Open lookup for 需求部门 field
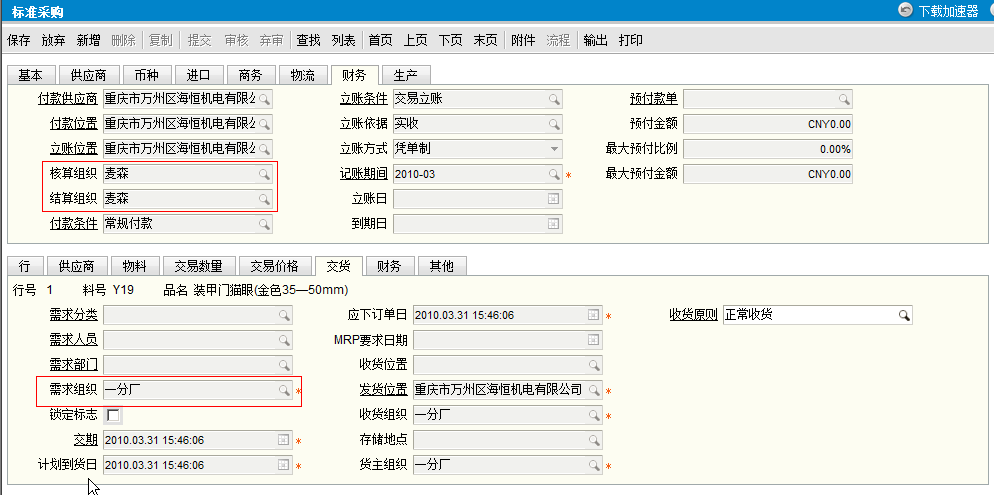This screenshot has width=994, height=495. (284, 365)
